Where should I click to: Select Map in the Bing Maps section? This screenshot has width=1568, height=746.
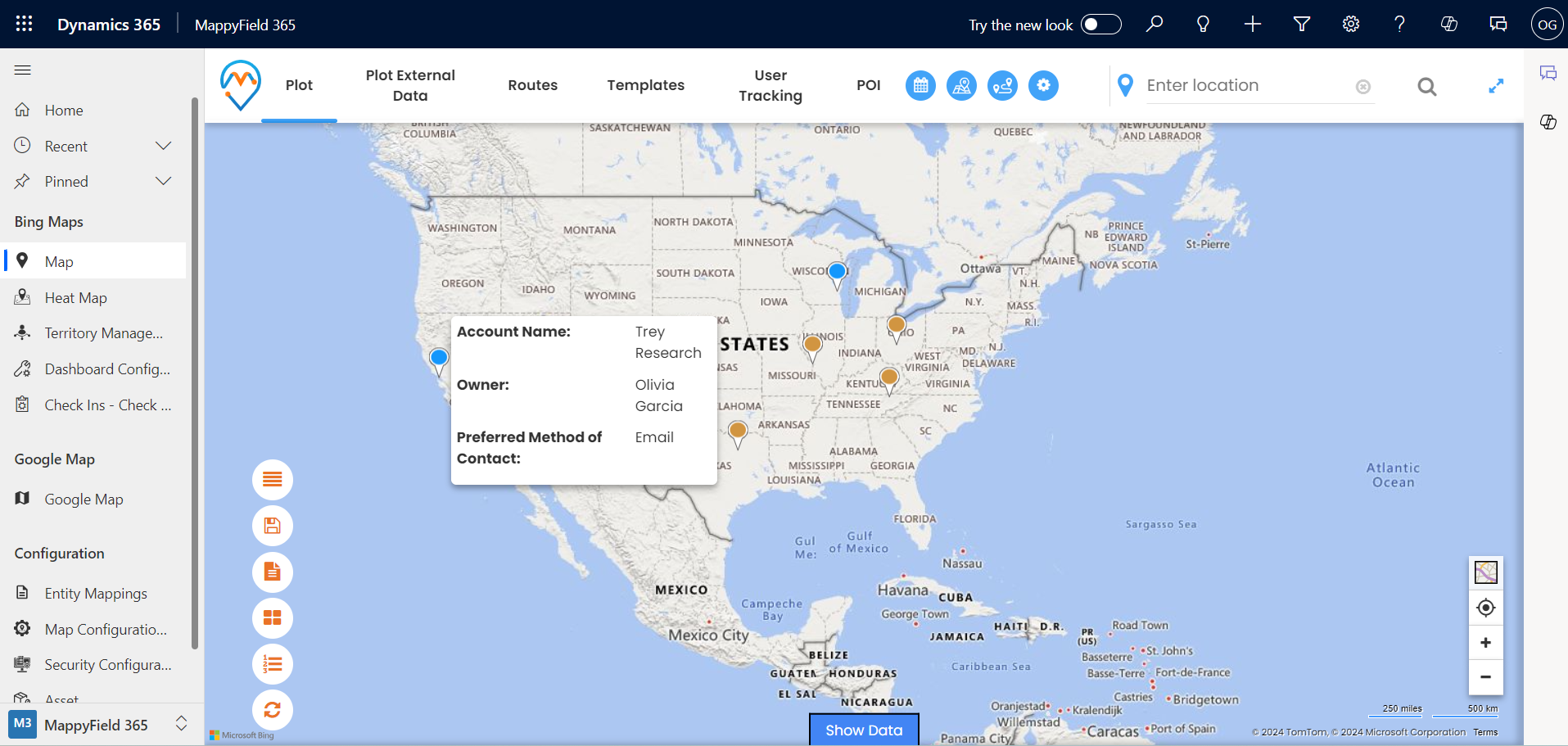click(x=94, y=261)
